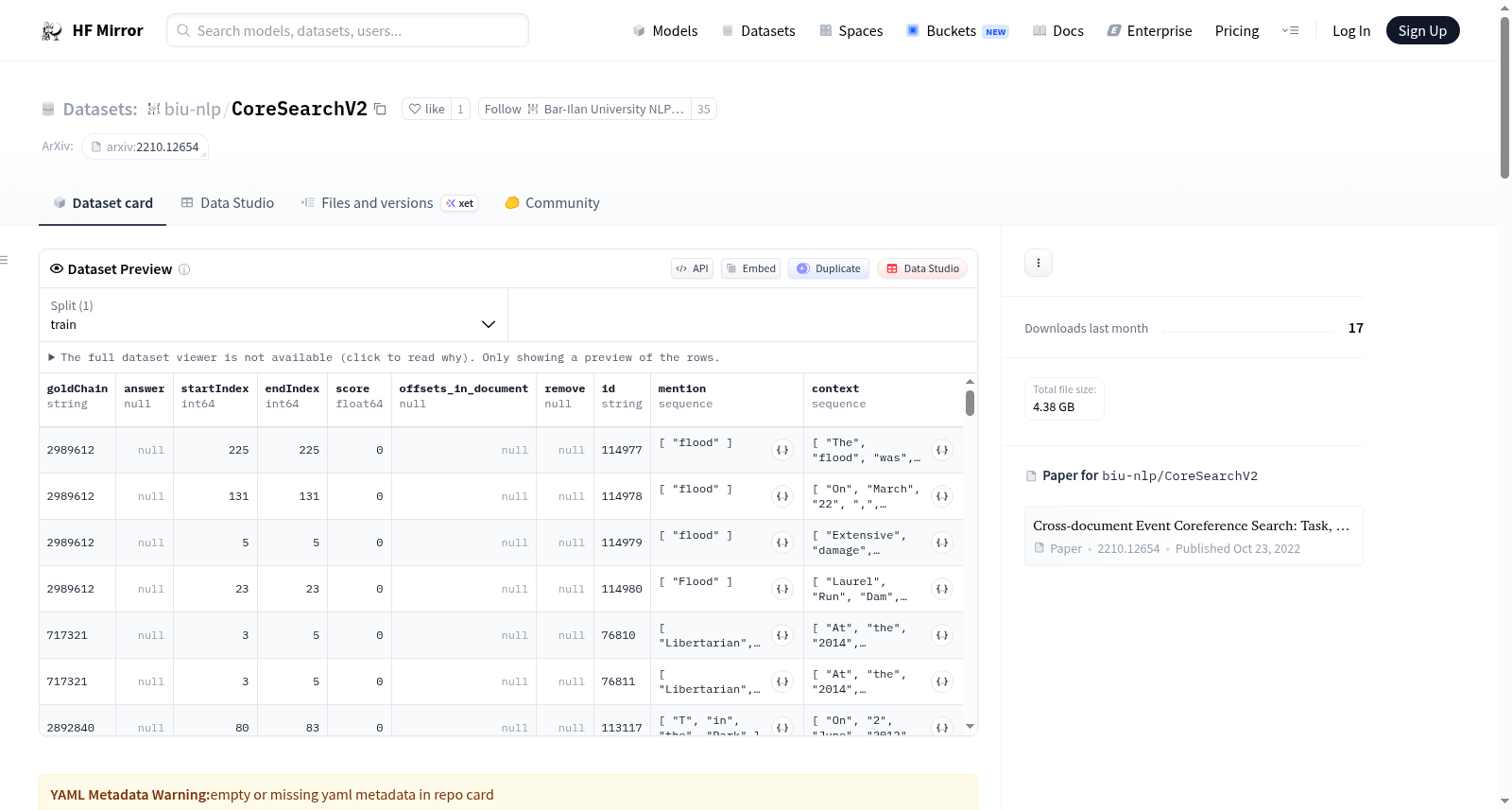Open the API dialog
Screen dimensions: 1512x810
click(692, 268)
